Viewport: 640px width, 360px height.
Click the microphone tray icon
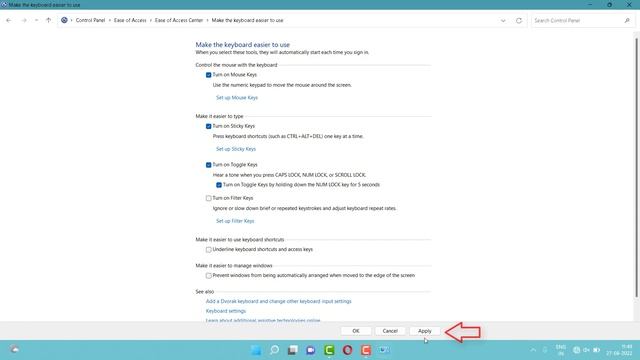pos(545,350)
